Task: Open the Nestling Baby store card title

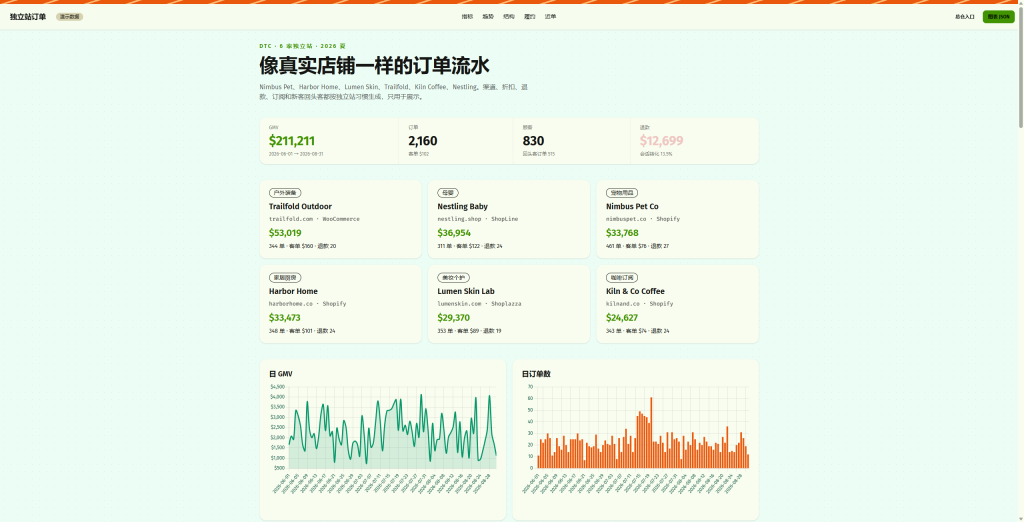Action: point(462,206)
